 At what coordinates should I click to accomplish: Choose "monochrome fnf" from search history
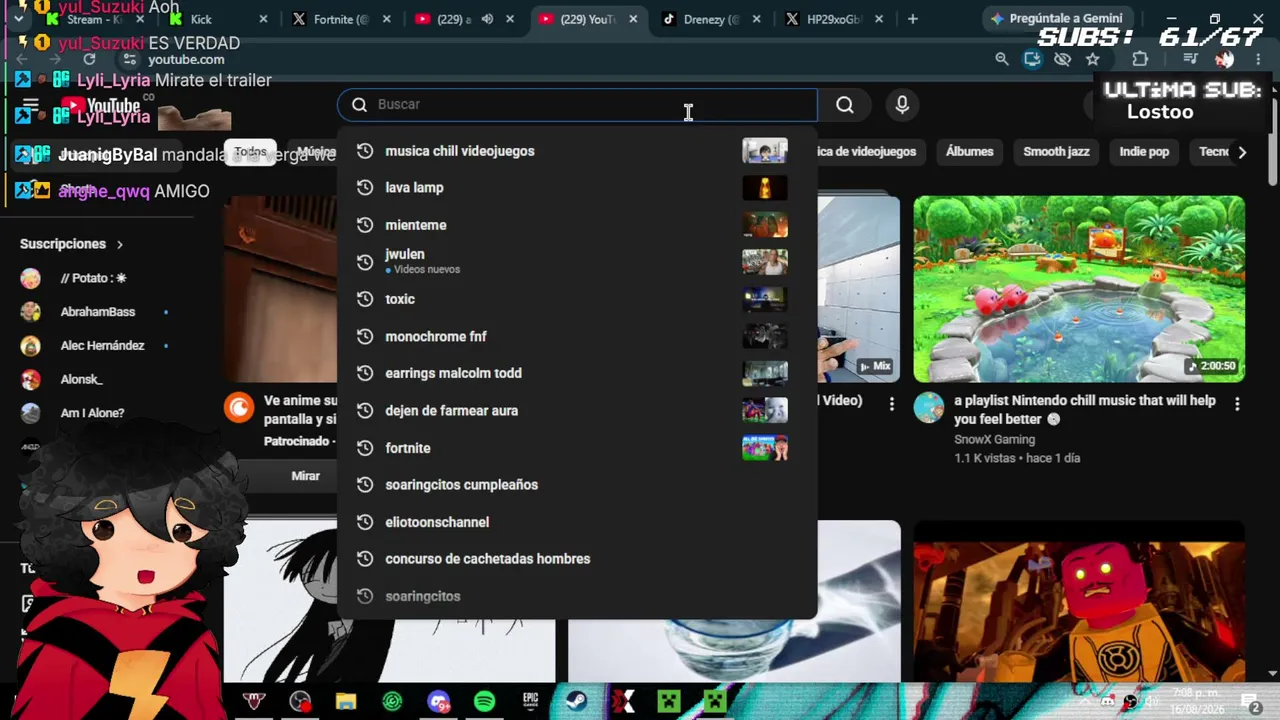(577, 336)
